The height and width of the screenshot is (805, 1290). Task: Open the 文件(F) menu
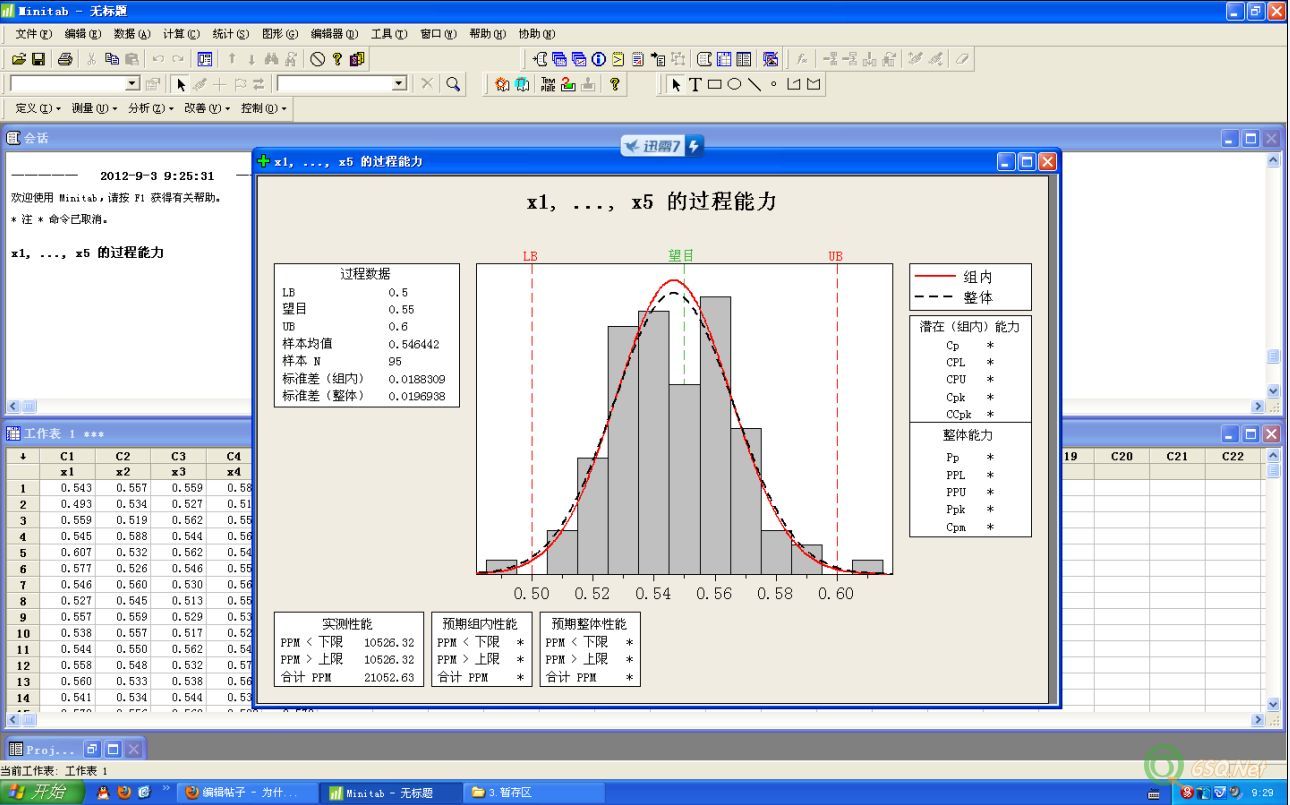(x=33, y=33)
